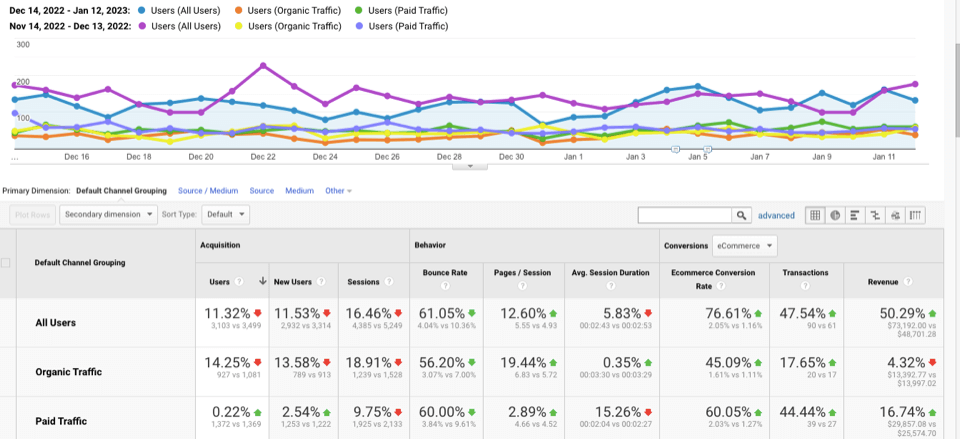Select Source / Medium primary dimension

pyautogui.click(x=208, y=190)
